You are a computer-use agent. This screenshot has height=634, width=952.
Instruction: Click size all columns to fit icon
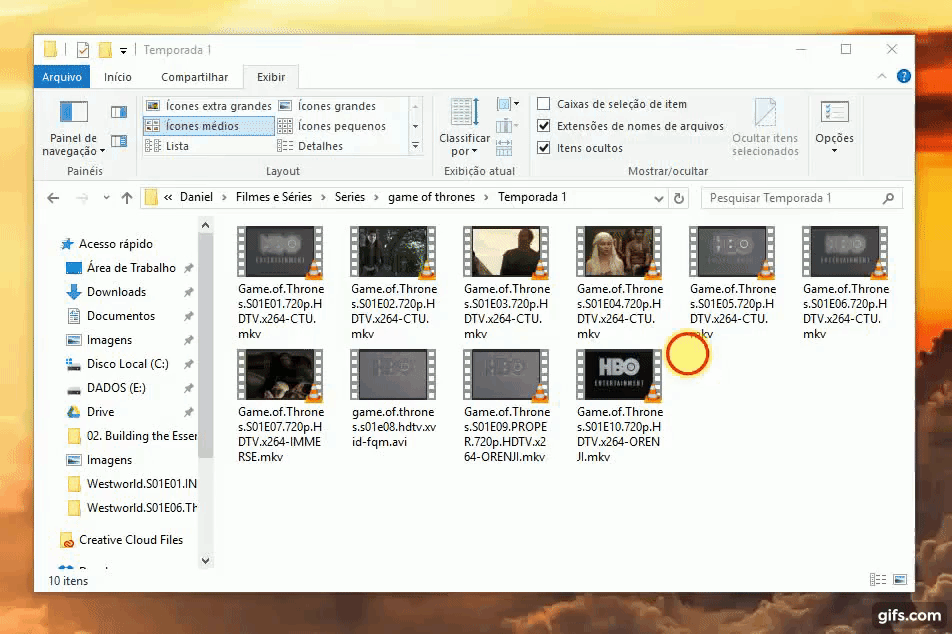[504, 148]
